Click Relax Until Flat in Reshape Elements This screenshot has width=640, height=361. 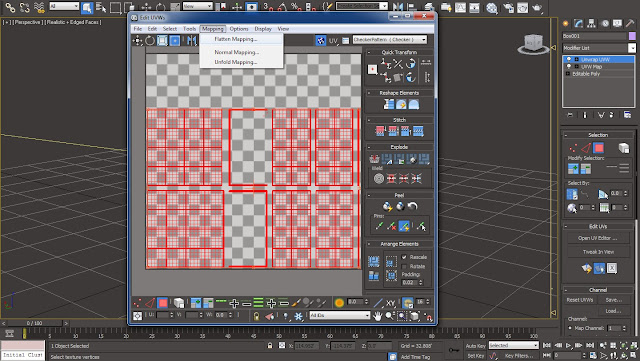[x=401, y=105]
